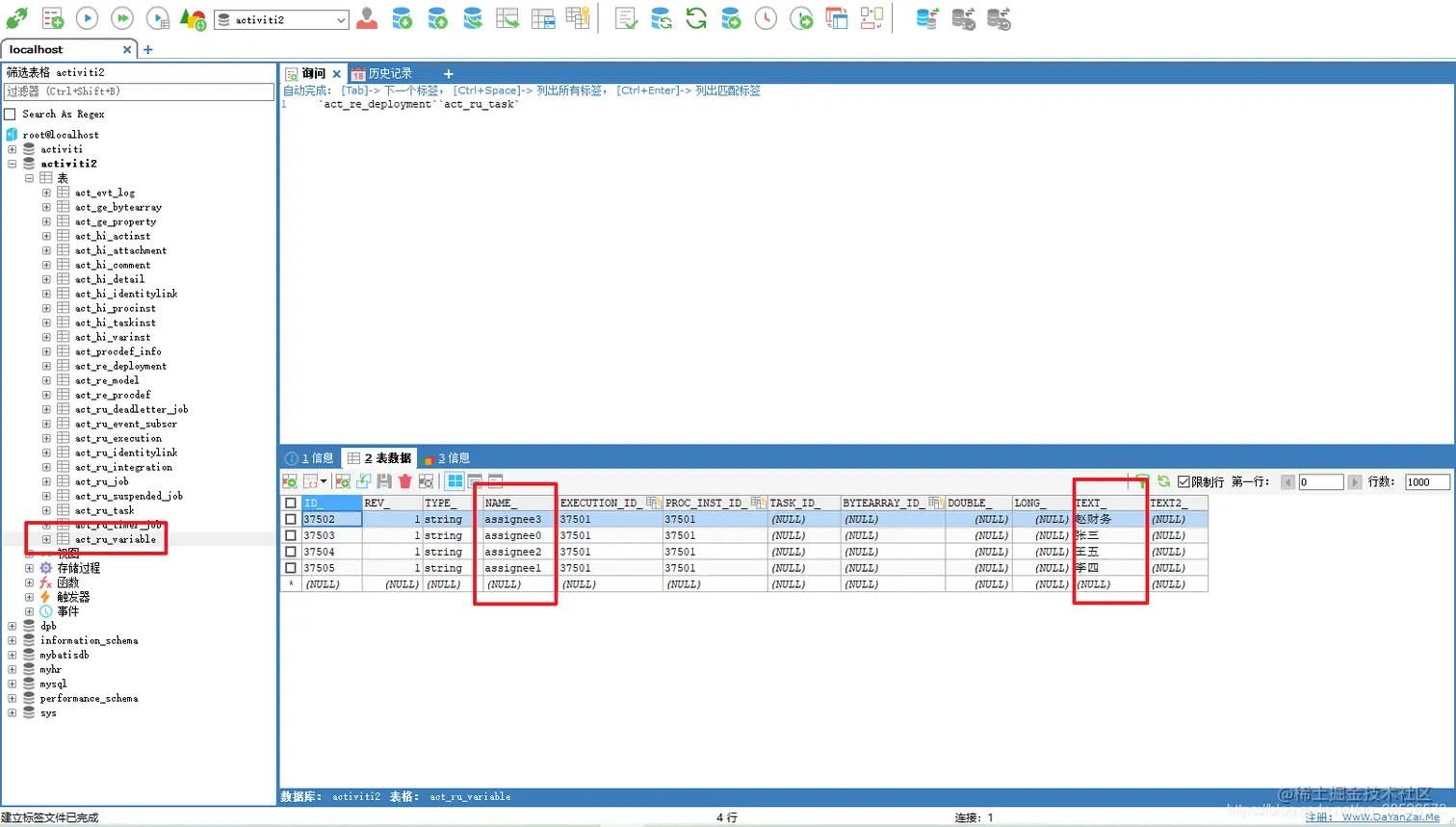Expand the act_evt_log table node
The height and width of the screenshot is (827, 1456).
pyautogui.click(x=46, y=193)
